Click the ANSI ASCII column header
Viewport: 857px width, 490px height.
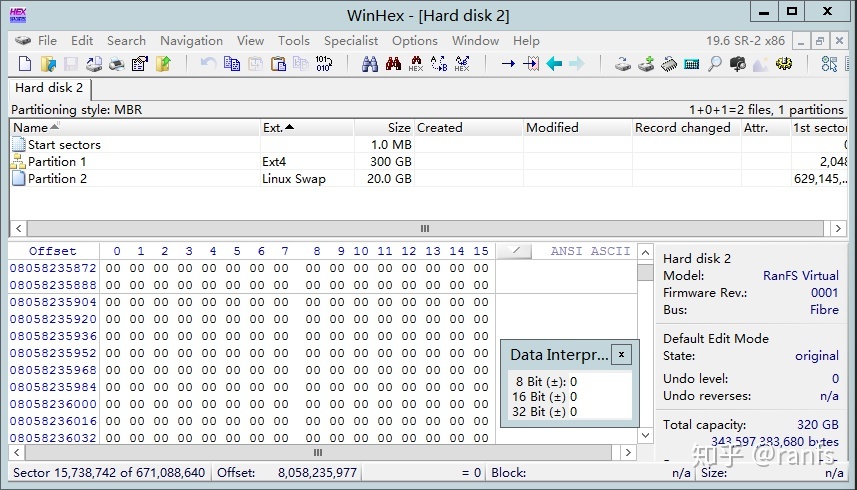(590, 251)
